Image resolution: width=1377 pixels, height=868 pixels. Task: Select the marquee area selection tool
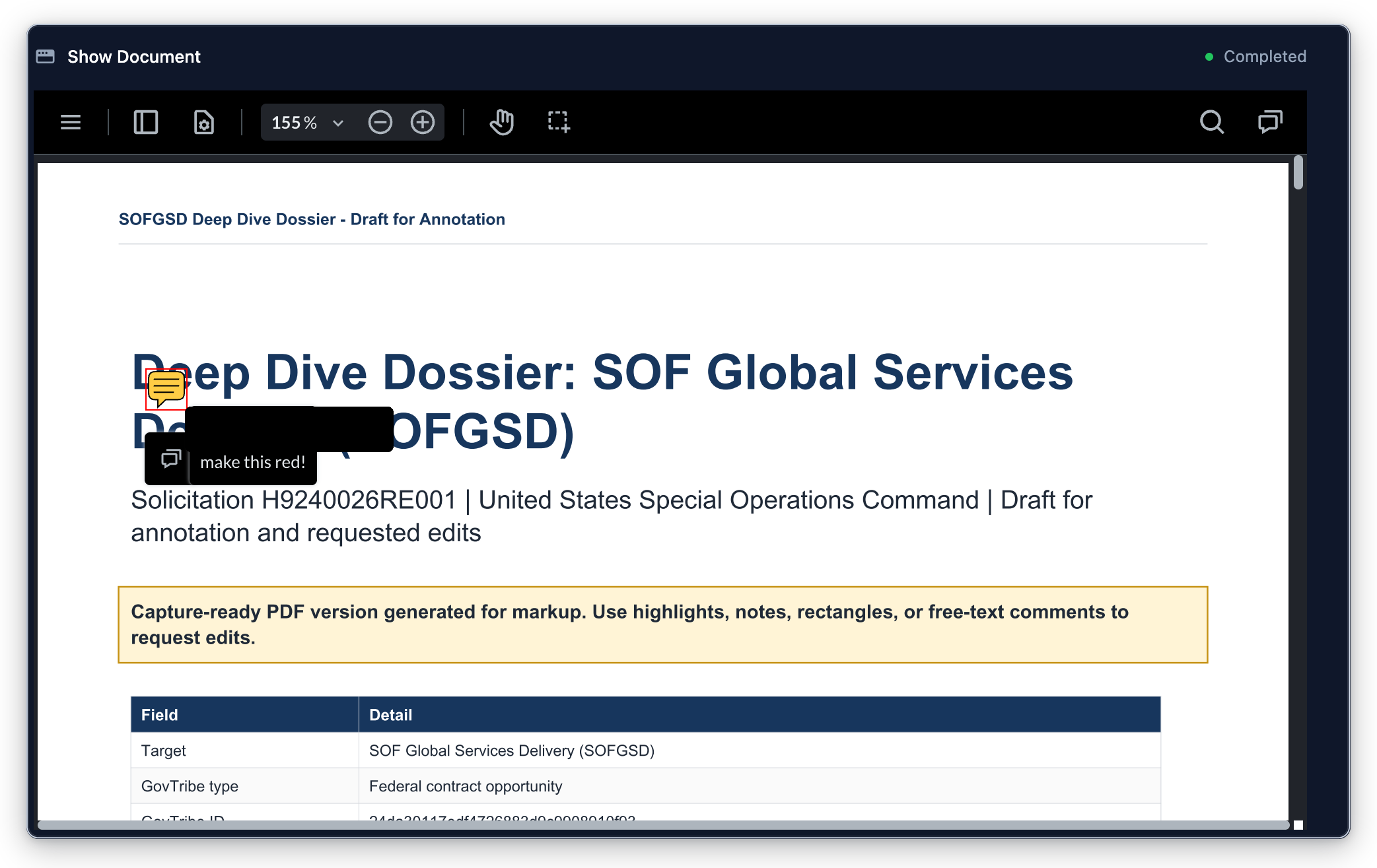[x=559, y=122]
